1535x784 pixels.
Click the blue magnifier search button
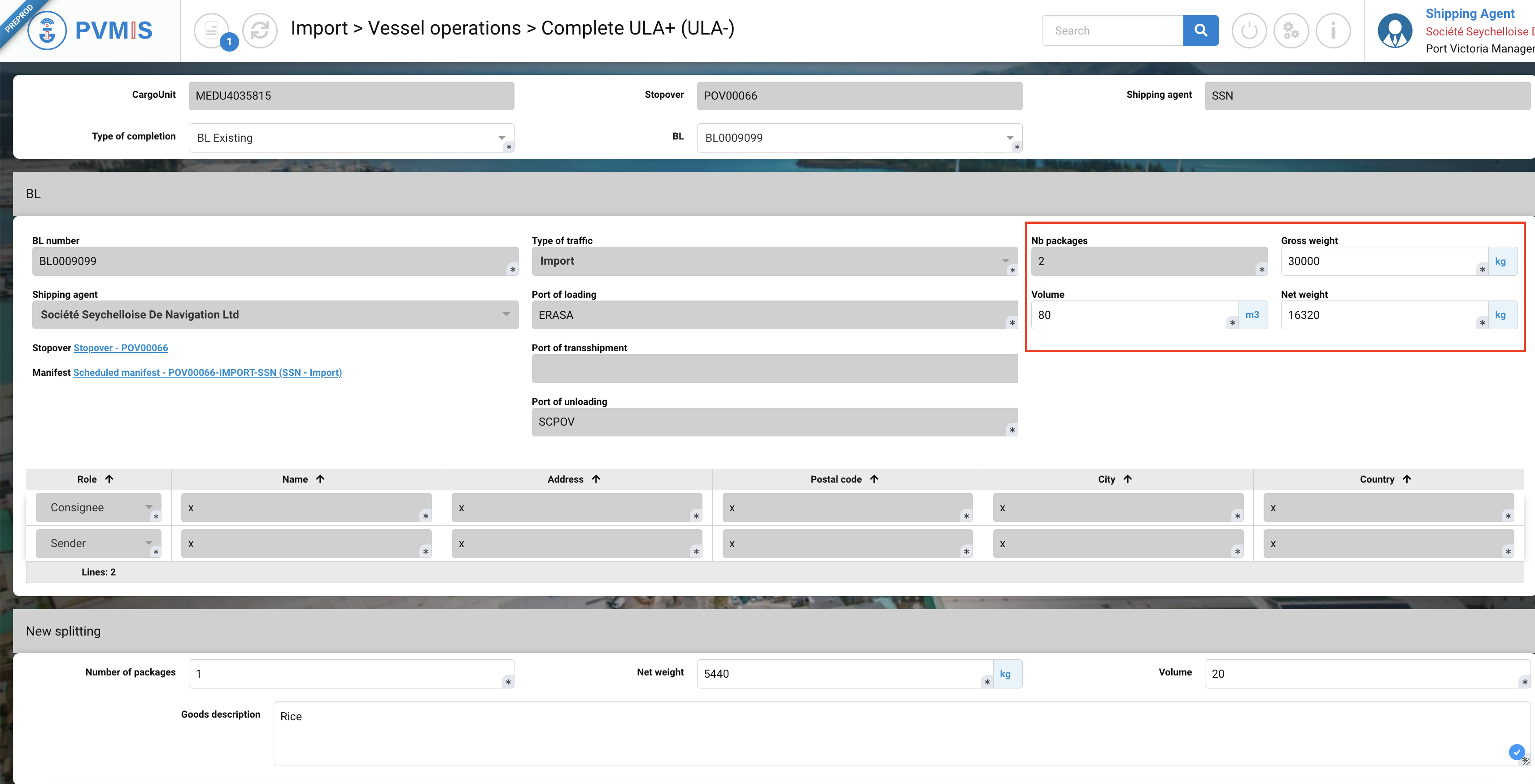click(x=1200, y=30)
